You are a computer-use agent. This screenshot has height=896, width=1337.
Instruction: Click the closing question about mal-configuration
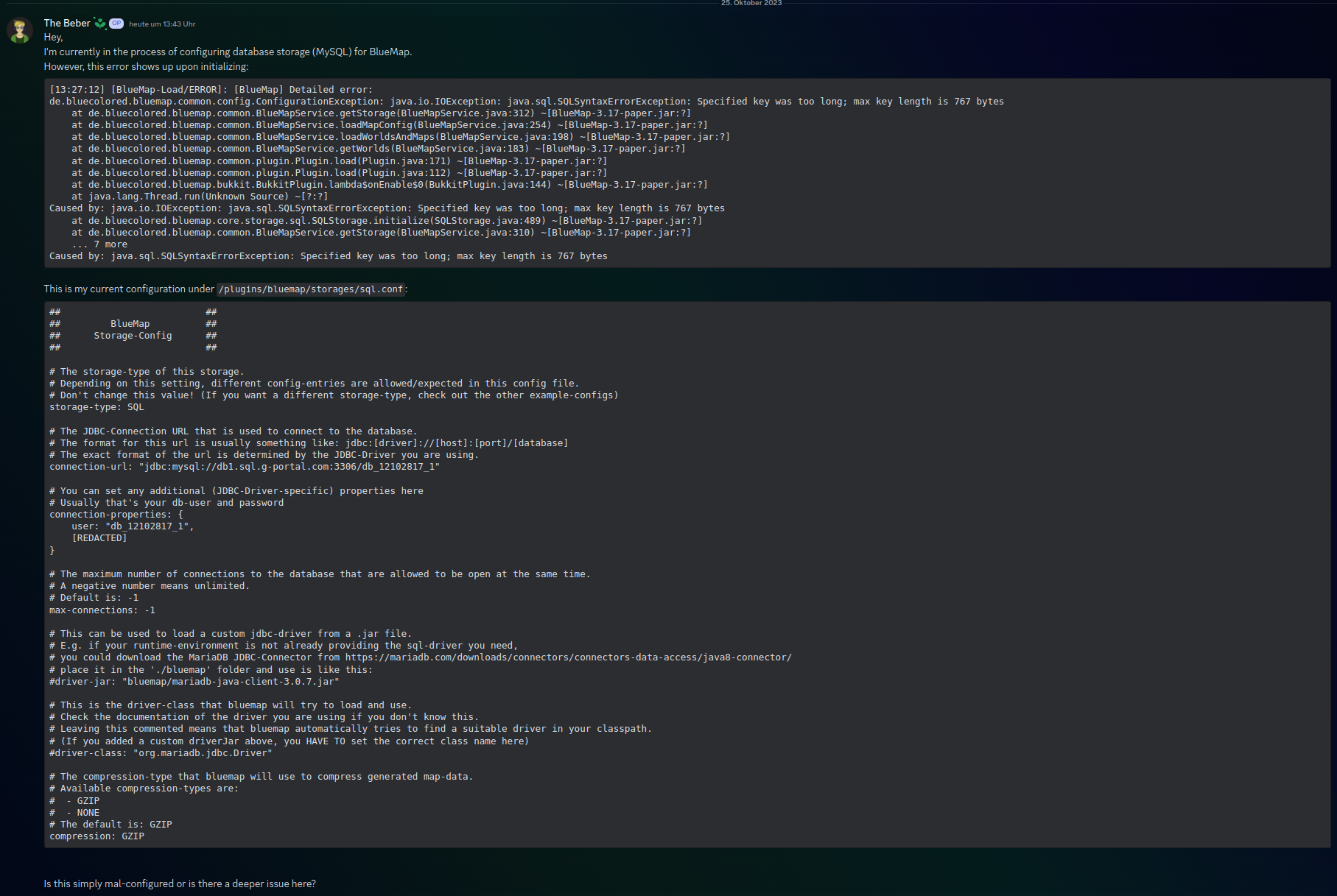[180, 883]
